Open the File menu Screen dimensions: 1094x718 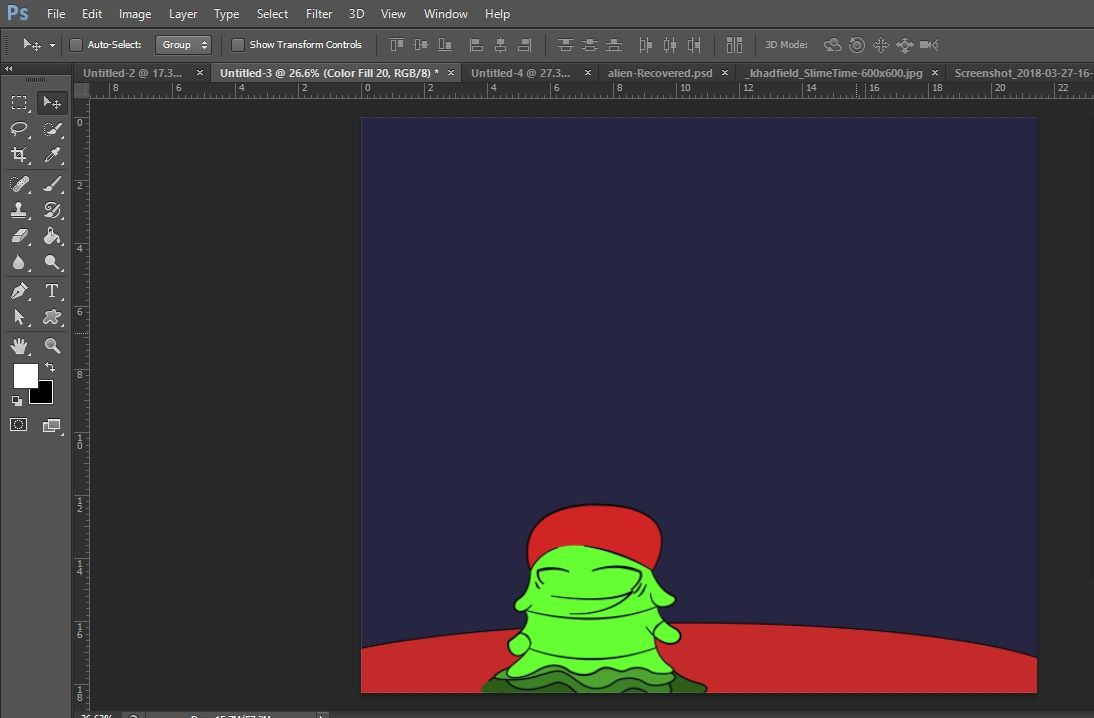pos(56,14)
